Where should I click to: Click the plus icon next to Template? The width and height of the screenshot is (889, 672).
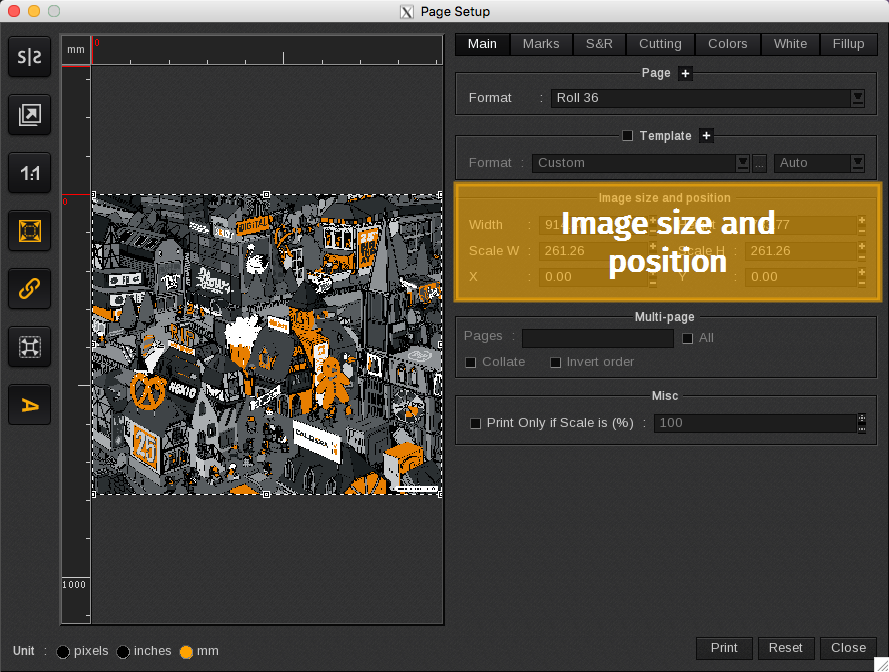(x=705, y=136)
